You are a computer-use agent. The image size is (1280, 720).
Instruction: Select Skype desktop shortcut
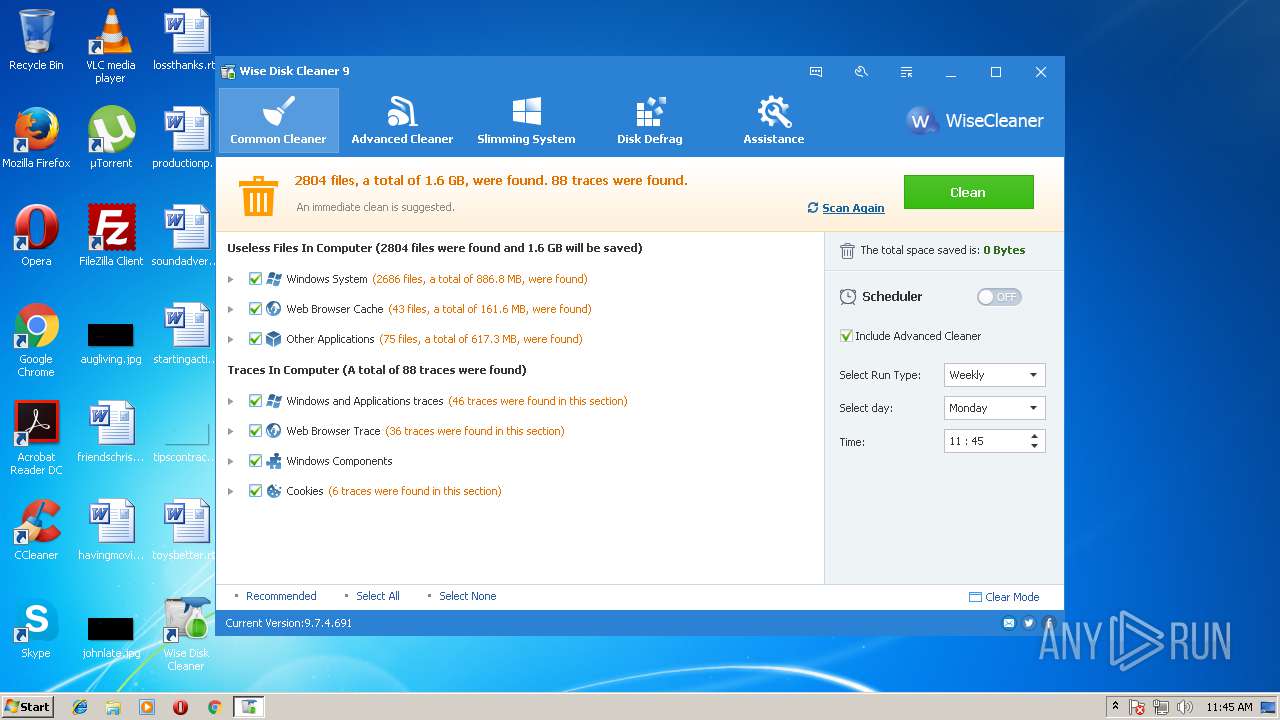36,628
